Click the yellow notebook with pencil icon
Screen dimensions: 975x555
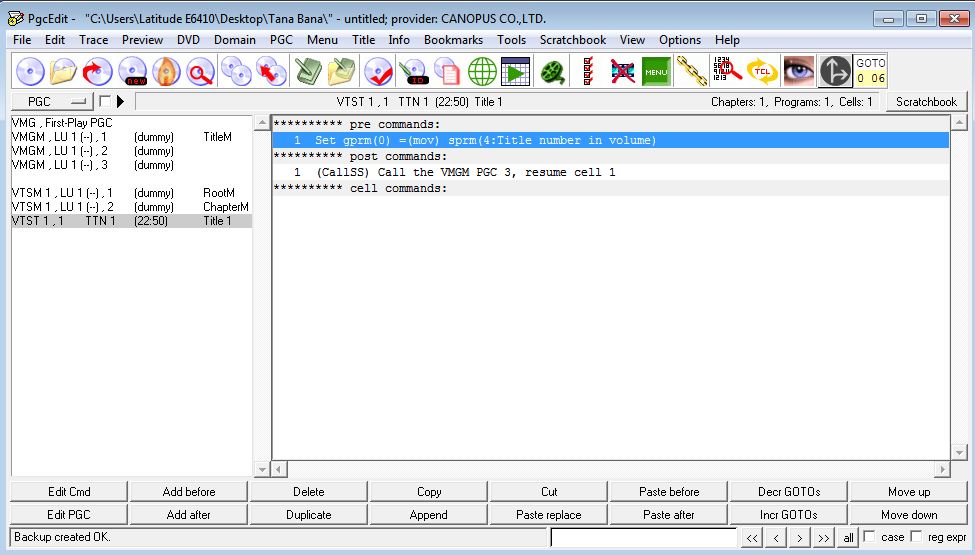pos(341,71)
